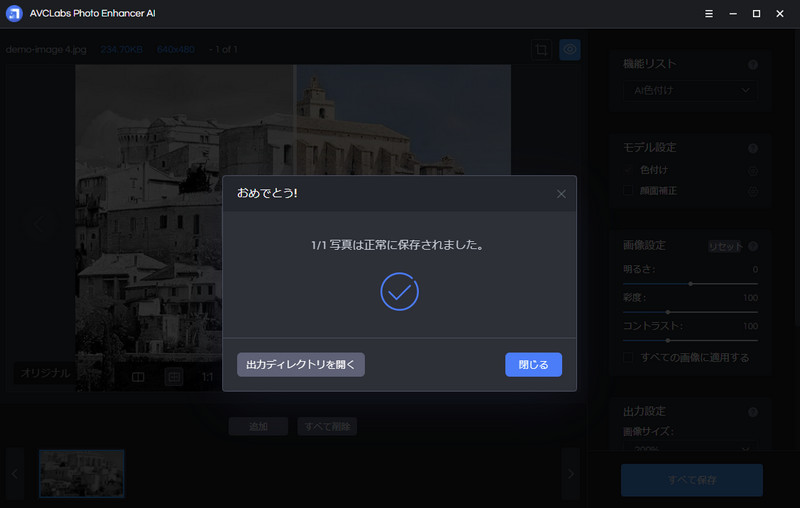This screenshot has height=508, width=800.
Task: Click the すべて削除 button
Action: (x=327, y=426)
